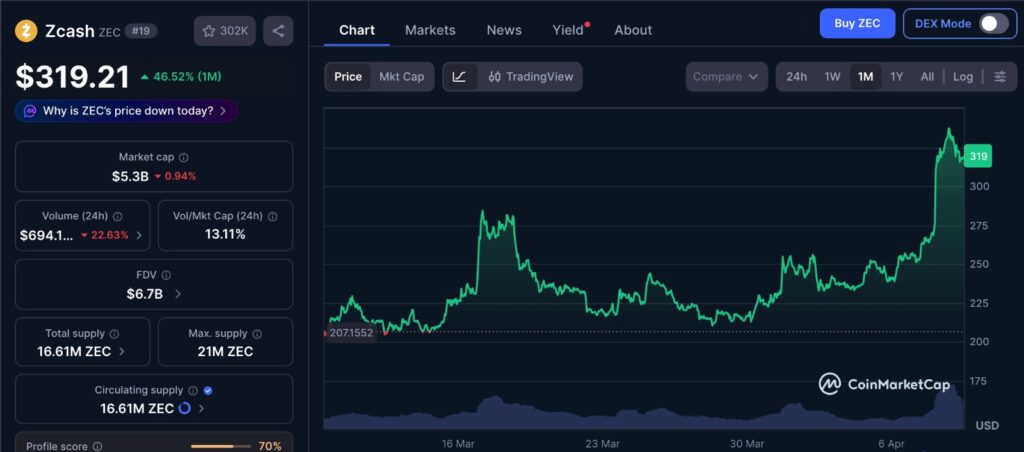Click the Vol/Mkt Cap (24h) info icon
This screenshot has height=452, width=1024.
[x=273, y=216]
